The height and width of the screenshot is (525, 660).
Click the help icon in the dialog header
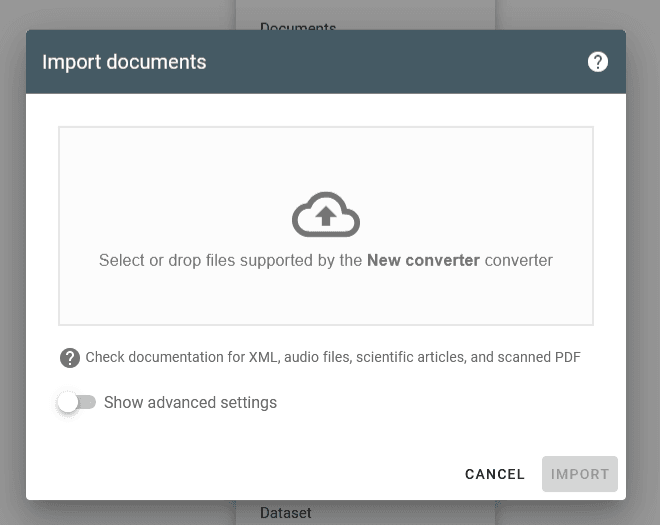598,62
